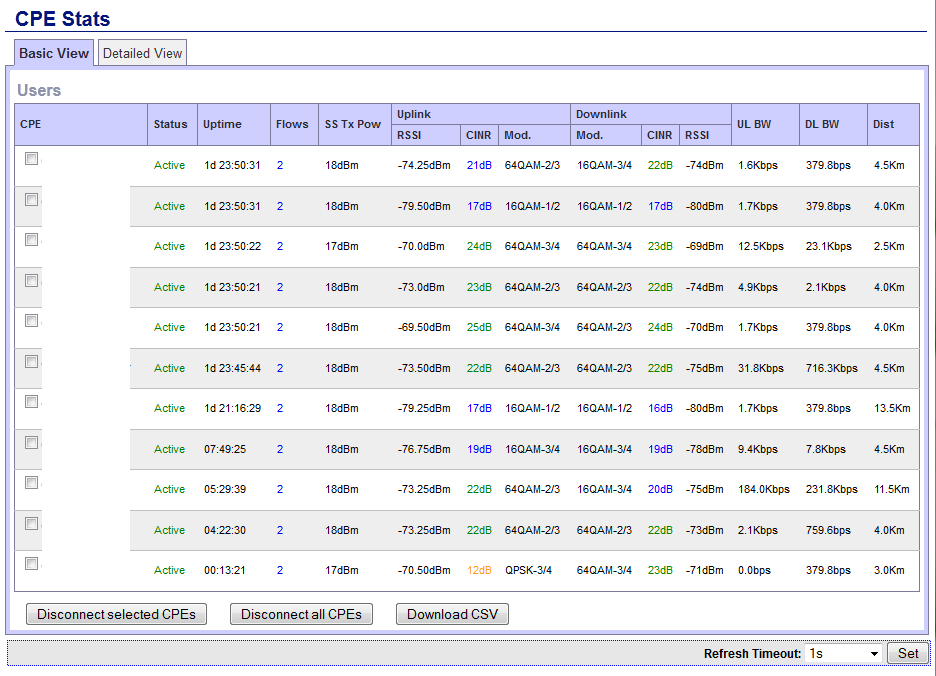This screenshot has width=936, height=676.
Task: Select the CPE at 13.5Km distance
Action: coord(32,402)
